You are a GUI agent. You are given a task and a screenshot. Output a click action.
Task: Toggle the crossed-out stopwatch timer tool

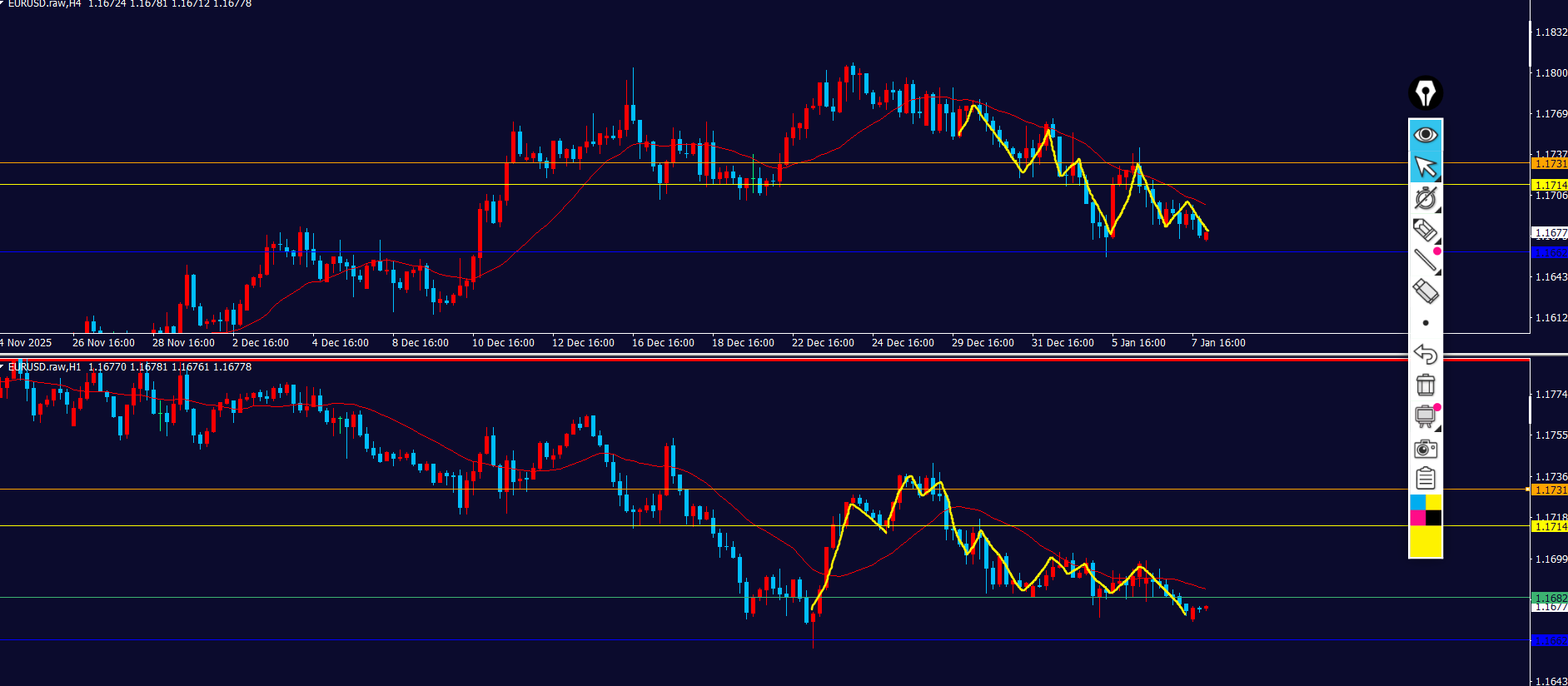tap(1425, 198)
